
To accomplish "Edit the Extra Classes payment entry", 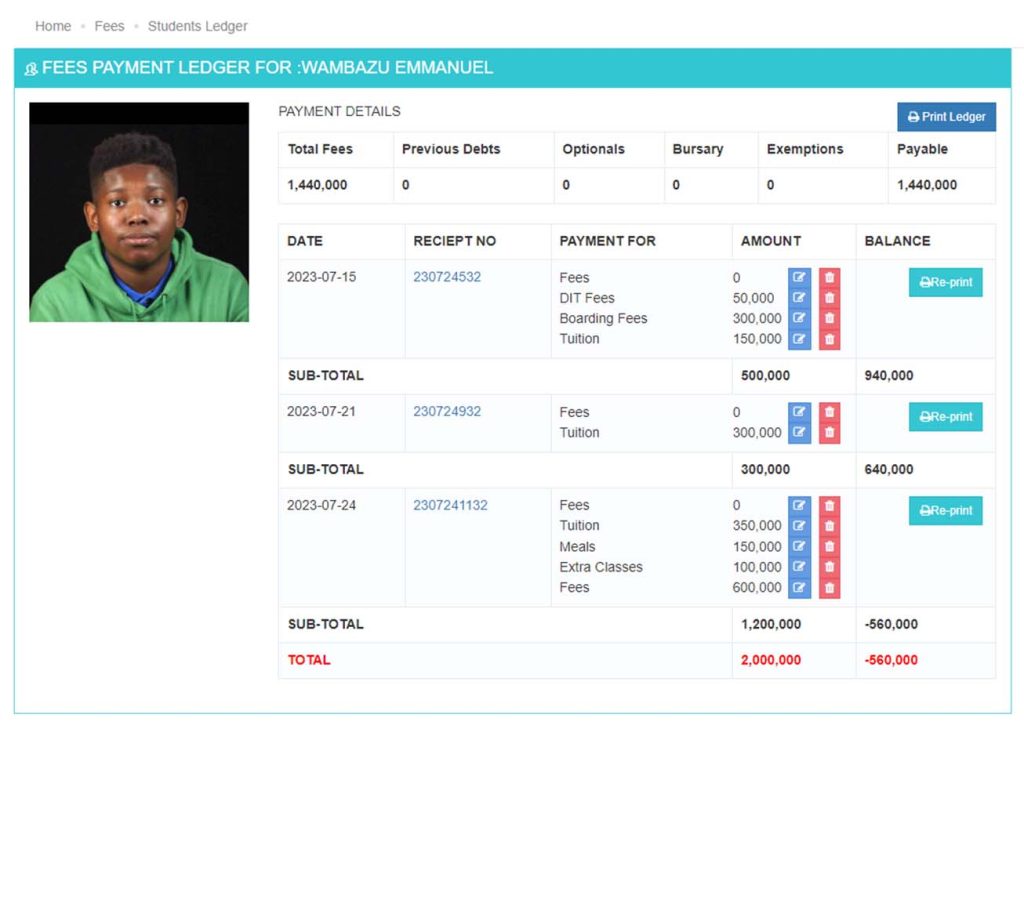I will point(798,566).
